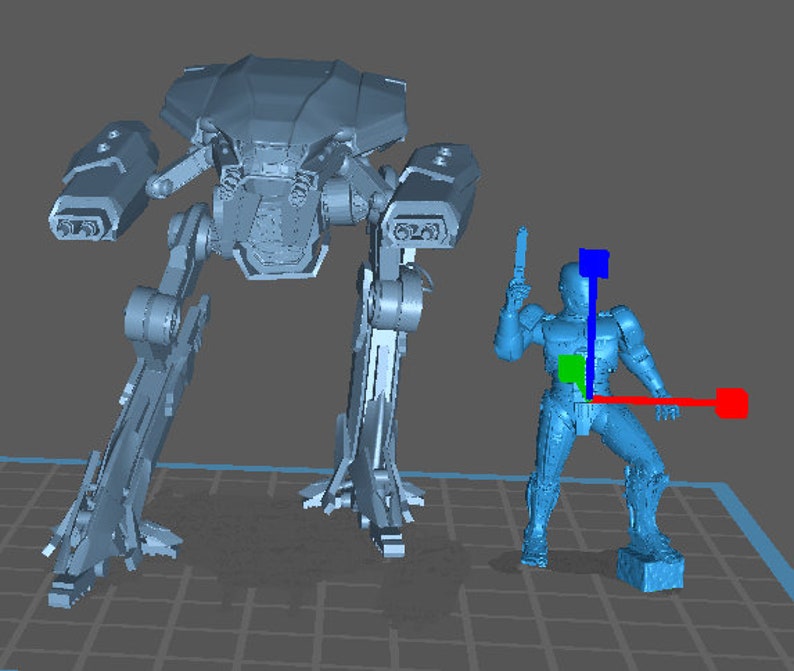Click the red X-axis gizmo handle
Viewport: 794px width, 671px height.
732,403
